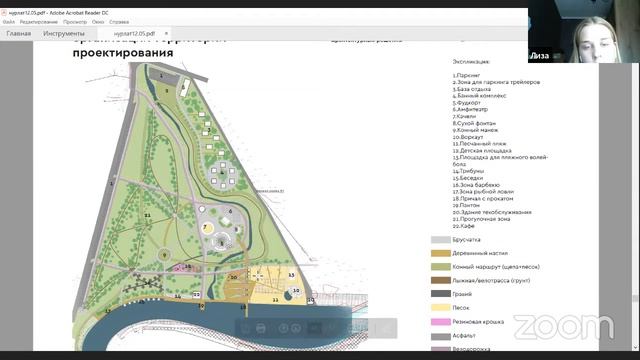This screenshot has height=360, width=640.
Task: Click the 'Деревянный настил' material label
Action: pyautogui.click(x=480, y=253)
